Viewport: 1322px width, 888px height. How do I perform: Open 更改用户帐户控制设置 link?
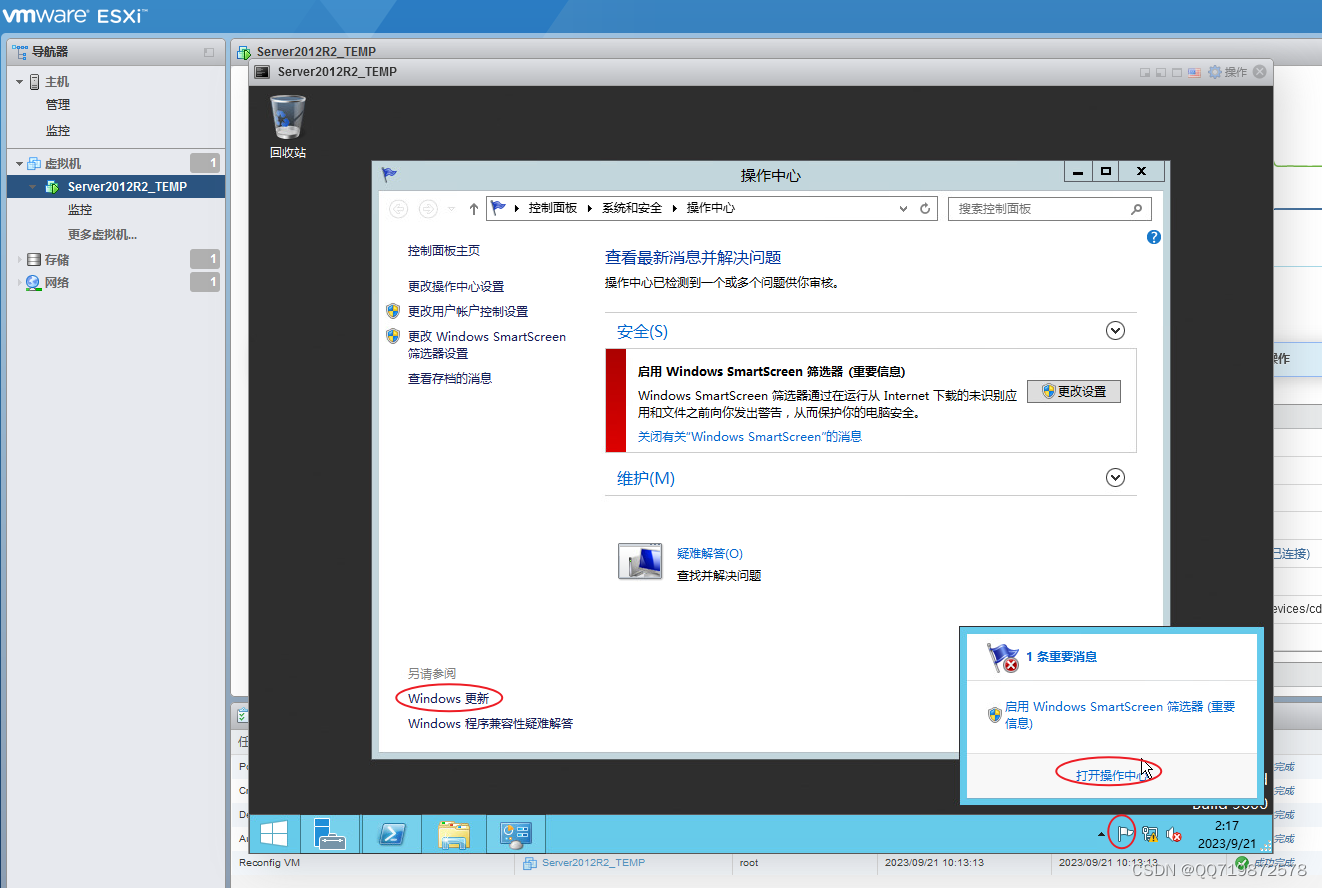point(468,311)
